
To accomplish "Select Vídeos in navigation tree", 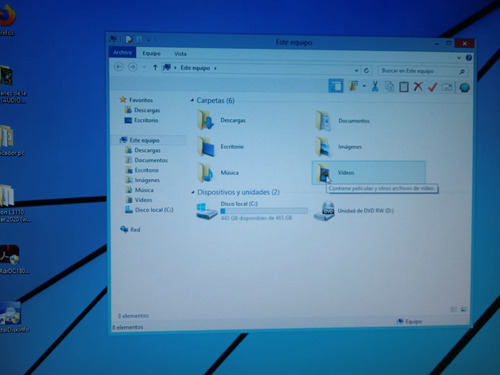I will point(139,200).
